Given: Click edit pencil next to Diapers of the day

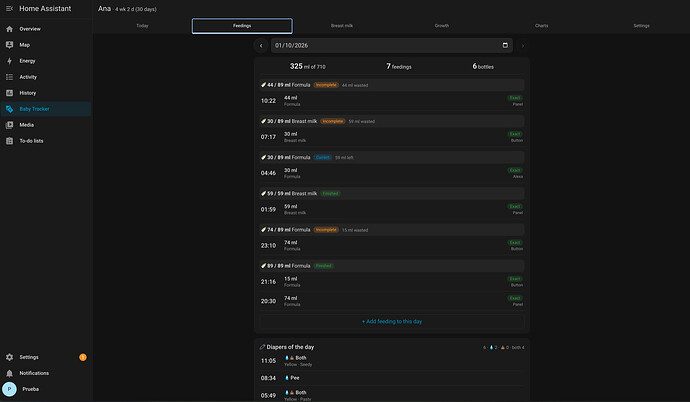Looking at the screenshot, I should [262, 347].
